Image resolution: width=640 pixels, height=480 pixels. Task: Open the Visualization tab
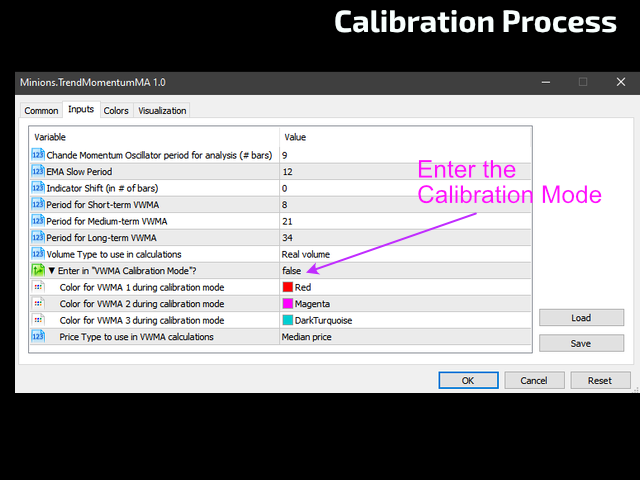click(162, 111)
